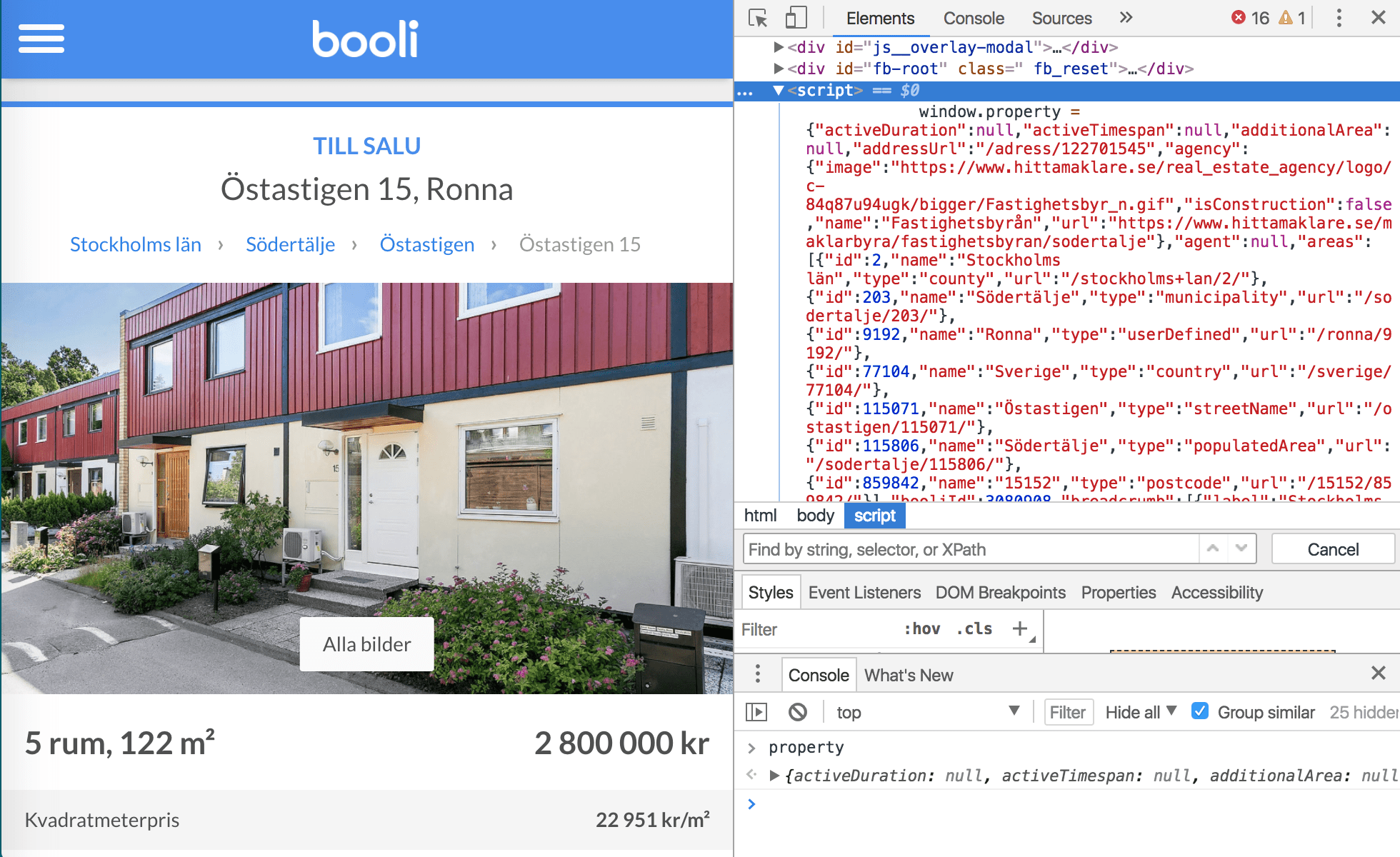Switch to the Sources panel tab

[x=1061, y=18]
